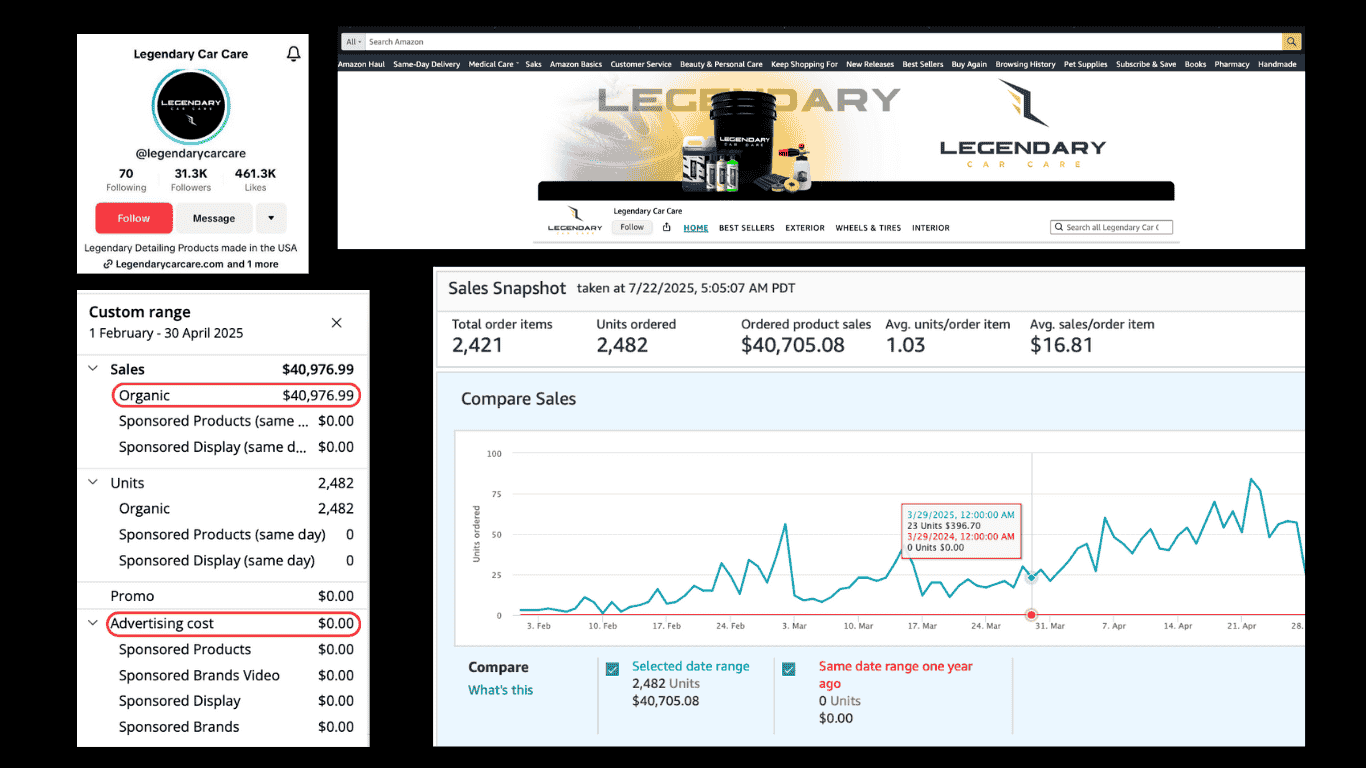Select the HOME storefront tab
The height and width of the screenshot is (768, 1366).
pyautogui.click(x=696, y=228)
